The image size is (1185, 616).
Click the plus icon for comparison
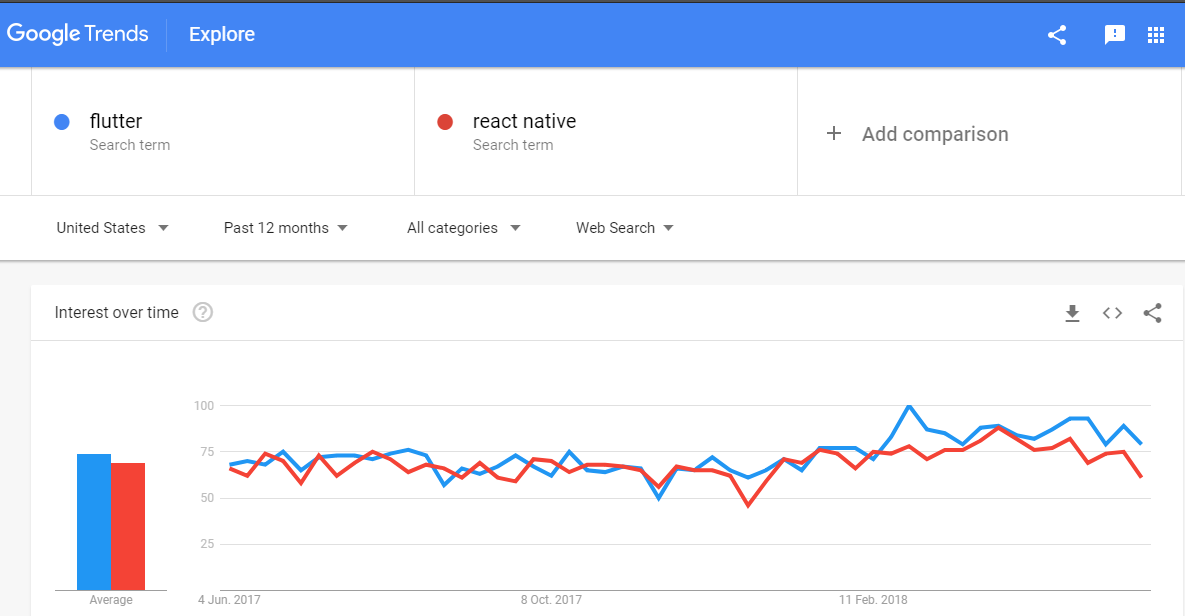pos(834,134)
